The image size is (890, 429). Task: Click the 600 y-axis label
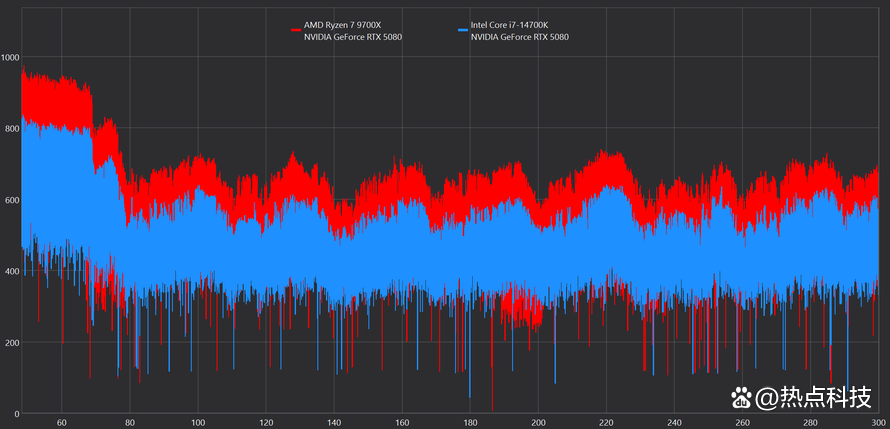click(10, 200)
